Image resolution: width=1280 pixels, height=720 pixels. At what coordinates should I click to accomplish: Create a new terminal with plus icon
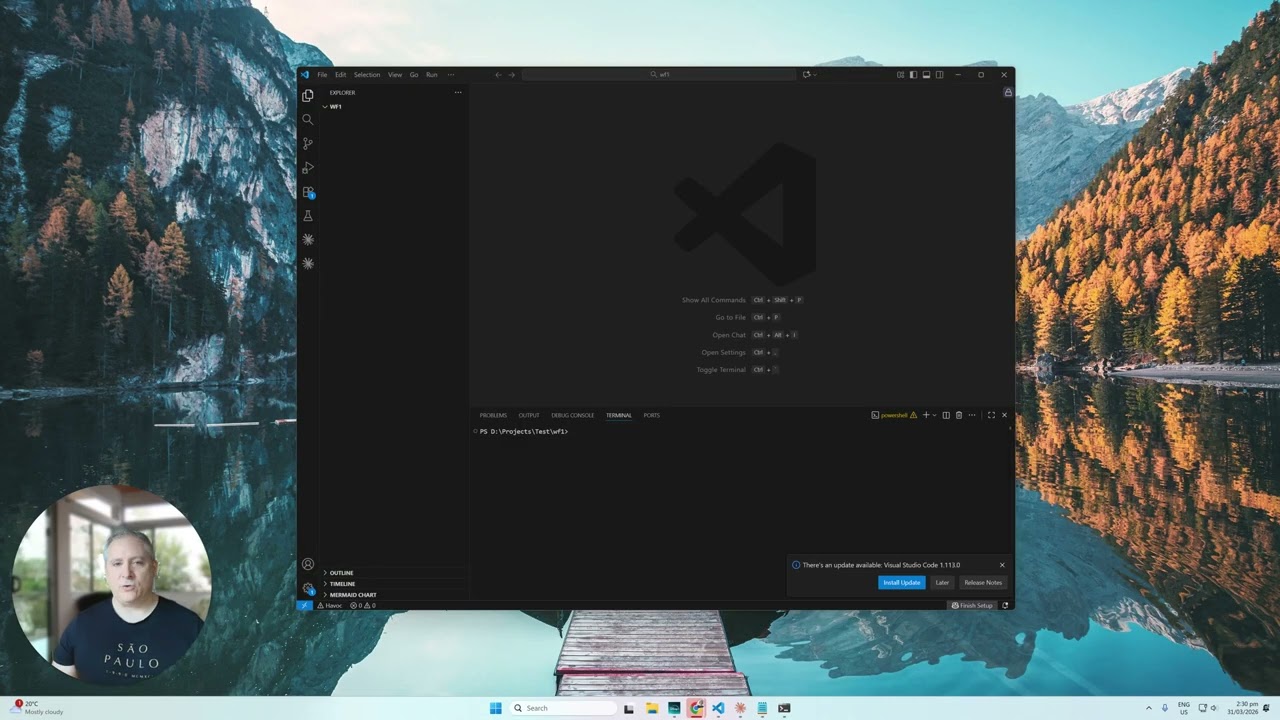[x=926, y=415]
